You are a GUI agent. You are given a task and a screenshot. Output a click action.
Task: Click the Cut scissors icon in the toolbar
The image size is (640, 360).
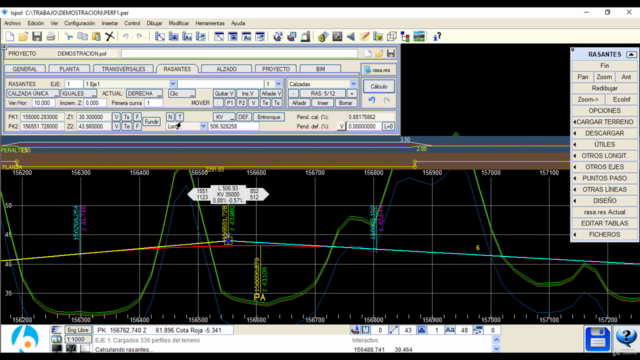(x=69, y=37)
